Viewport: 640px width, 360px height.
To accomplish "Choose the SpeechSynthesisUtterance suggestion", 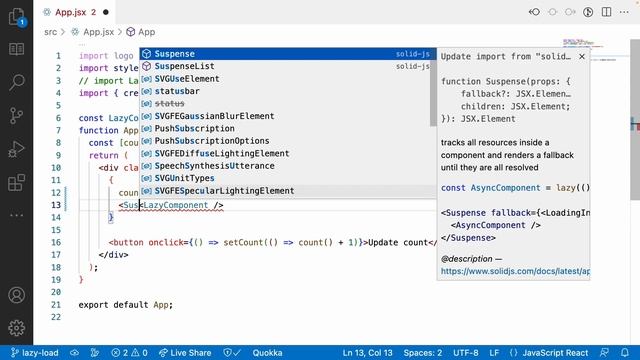I will coord(288,166).
